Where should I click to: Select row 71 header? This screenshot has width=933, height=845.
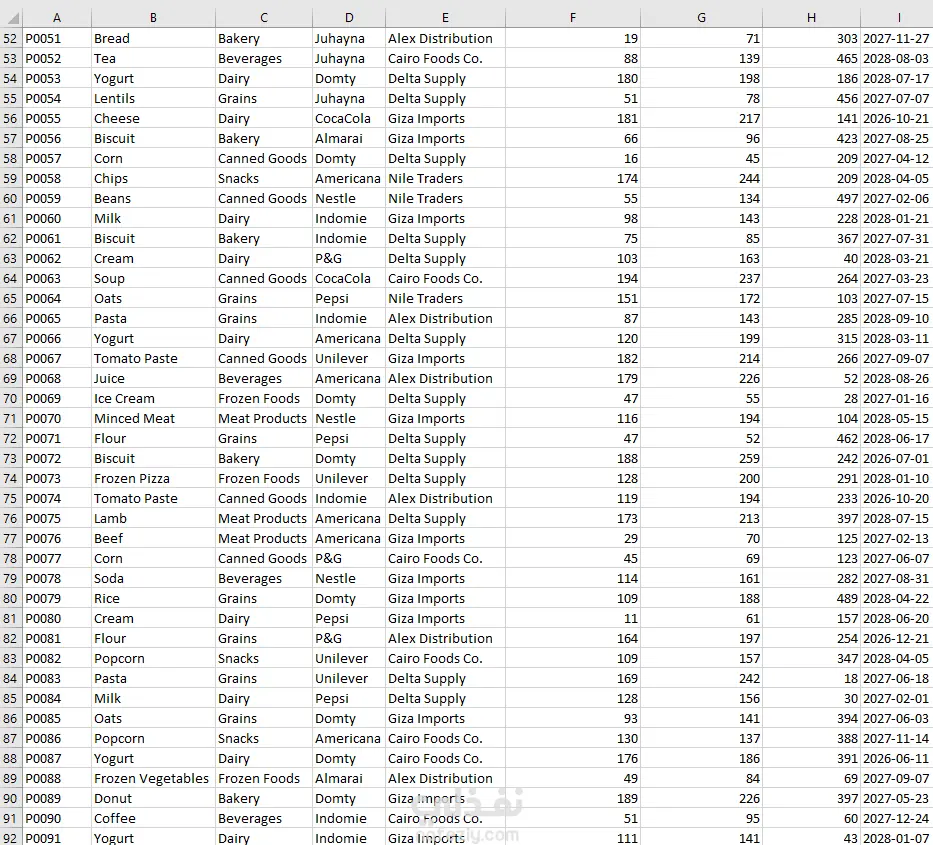click(x=11, y=419)
